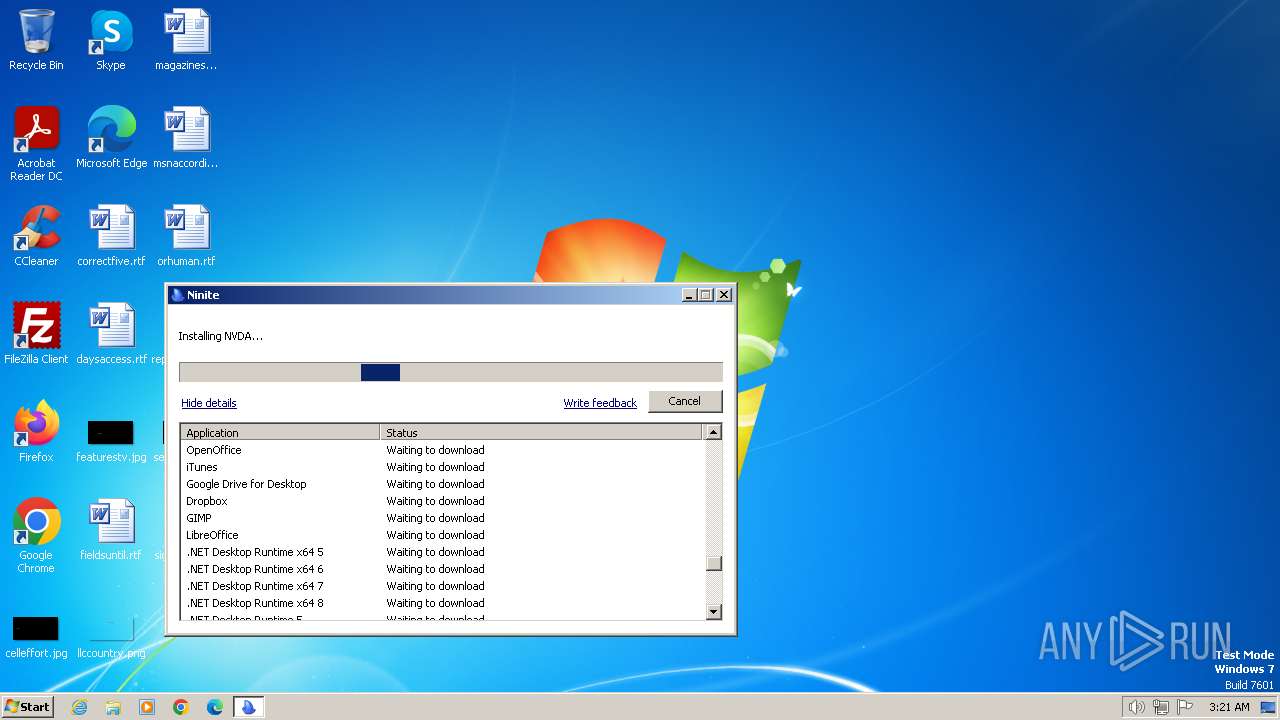Screen dimensions: 1280x720
Task: Open the Google Chrome desktop shortcut
Action: [36, 536]
